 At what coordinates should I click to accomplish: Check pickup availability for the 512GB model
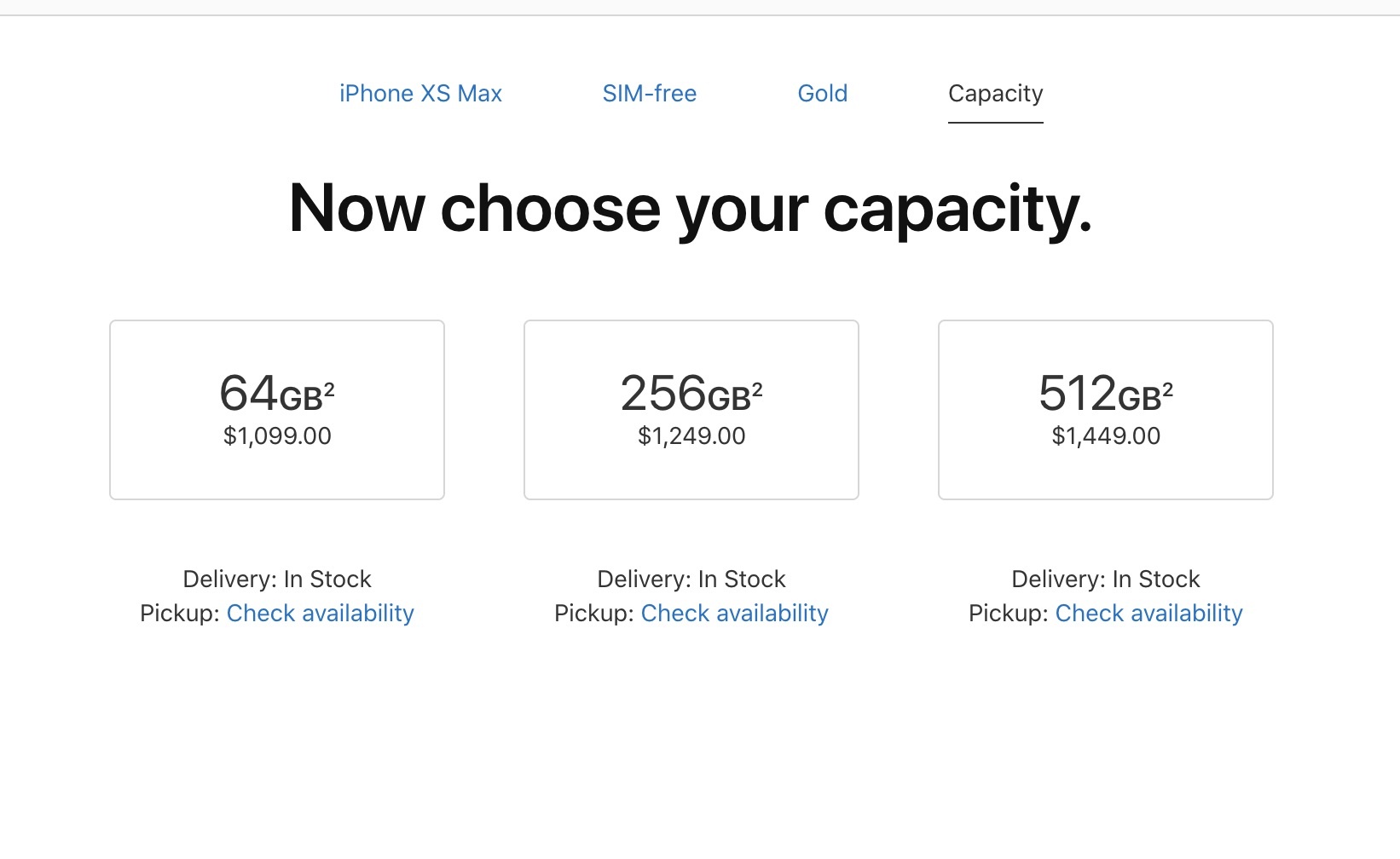coord(1148,614)
